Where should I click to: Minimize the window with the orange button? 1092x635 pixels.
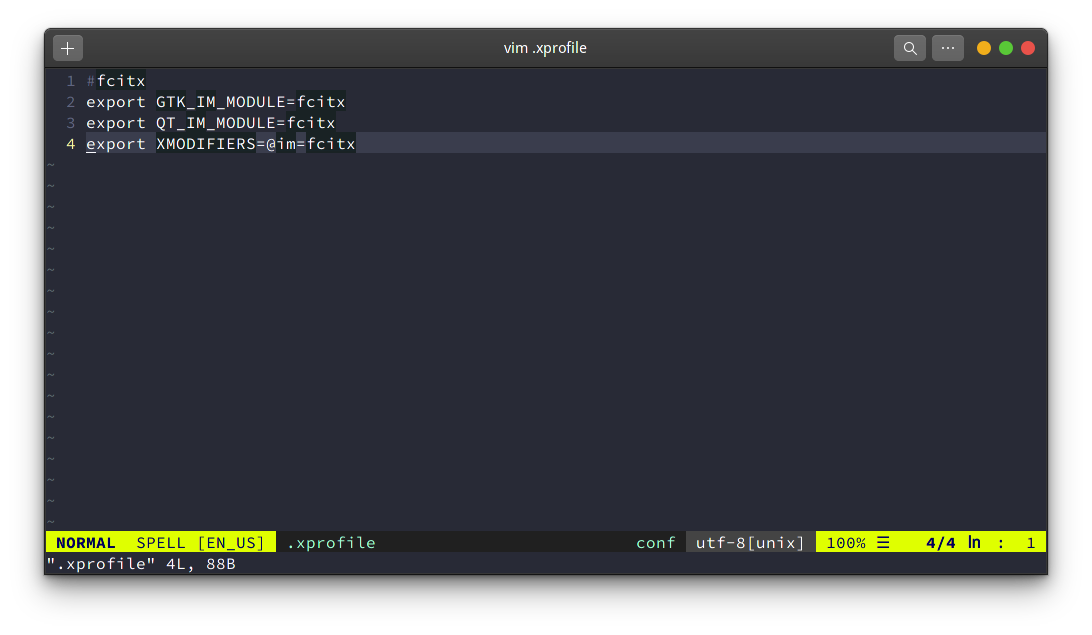tap(983, 48)
